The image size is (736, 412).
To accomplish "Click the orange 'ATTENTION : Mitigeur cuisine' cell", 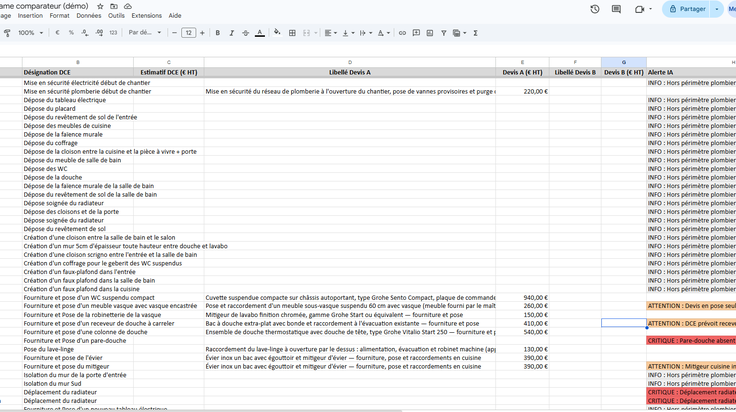I will tap(691, 366).
